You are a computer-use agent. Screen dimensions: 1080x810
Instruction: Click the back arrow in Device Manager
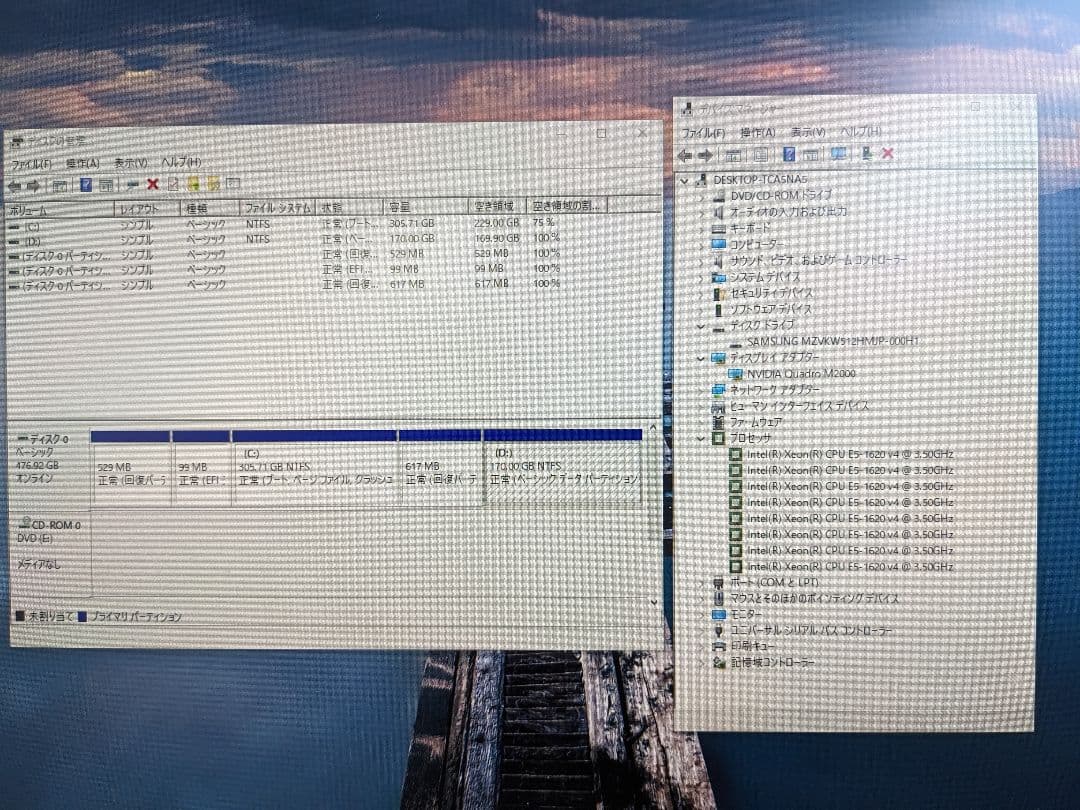point(686,154)
